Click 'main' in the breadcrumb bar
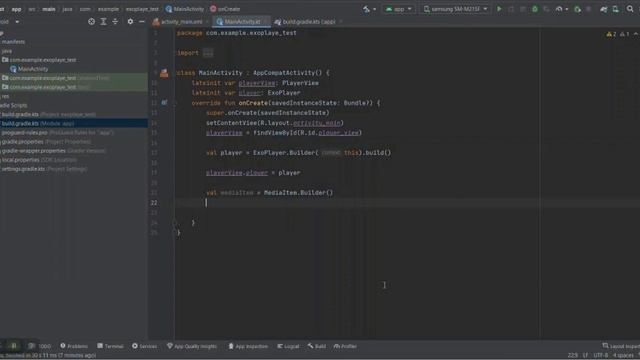This screenshot has height=360, width=640. [x=49, y=9]
